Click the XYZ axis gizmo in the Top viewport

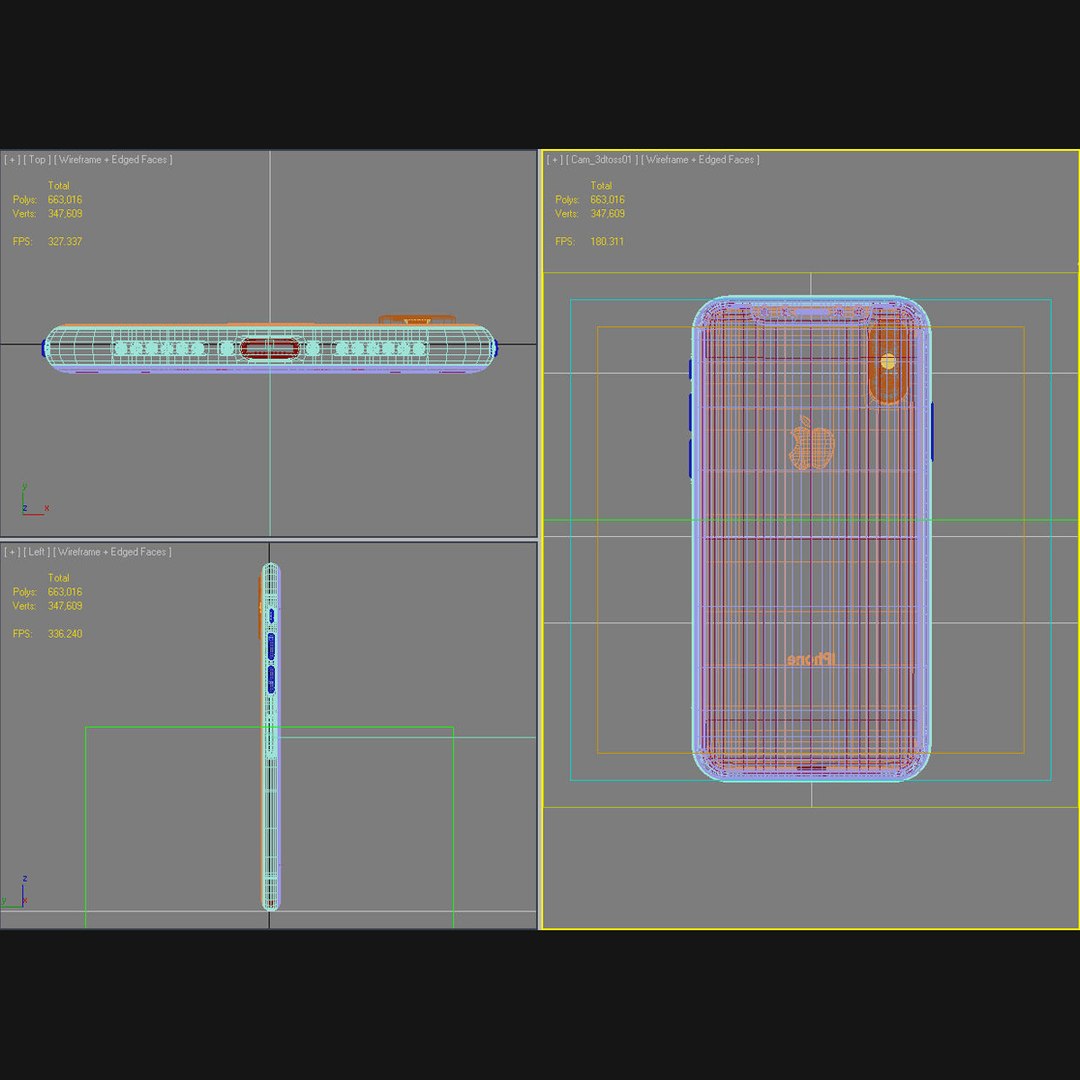point(33,501)
